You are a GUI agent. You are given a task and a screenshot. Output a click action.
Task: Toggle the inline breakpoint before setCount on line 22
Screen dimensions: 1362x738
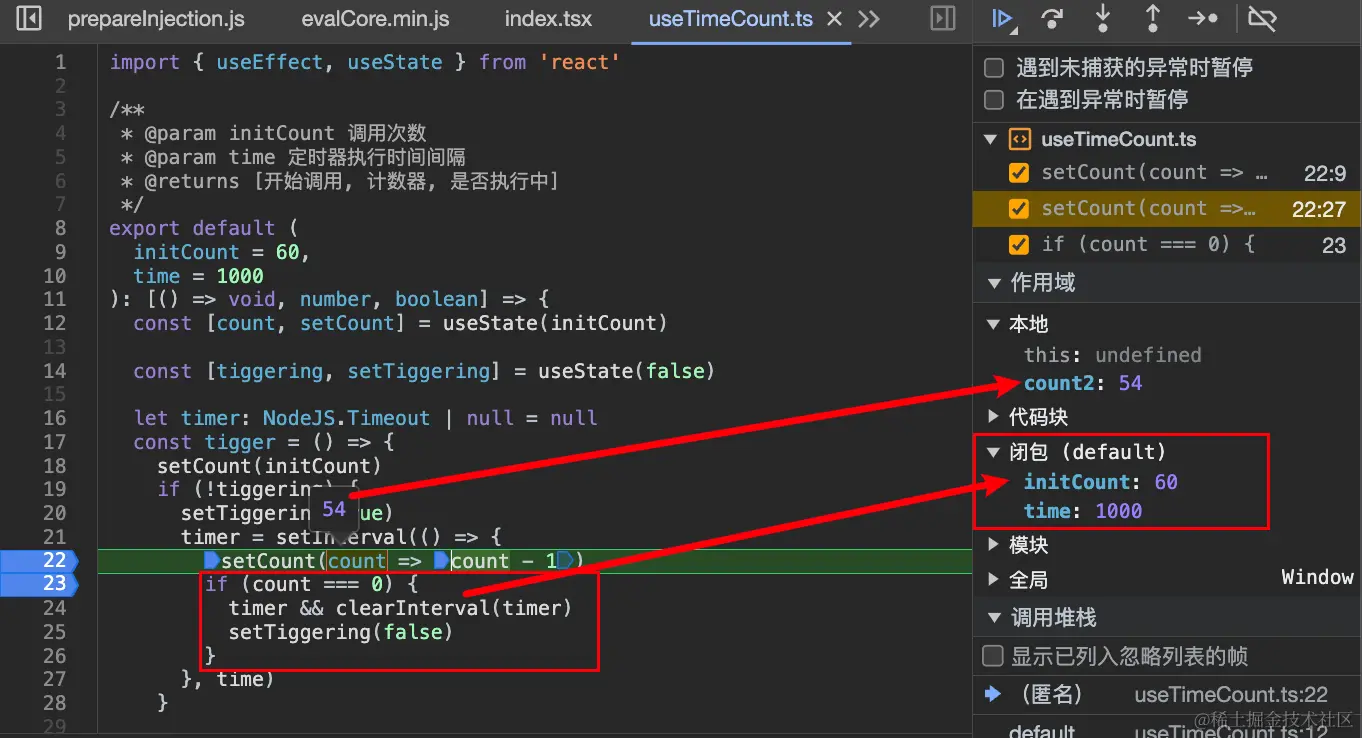click(x=212, y=561)
